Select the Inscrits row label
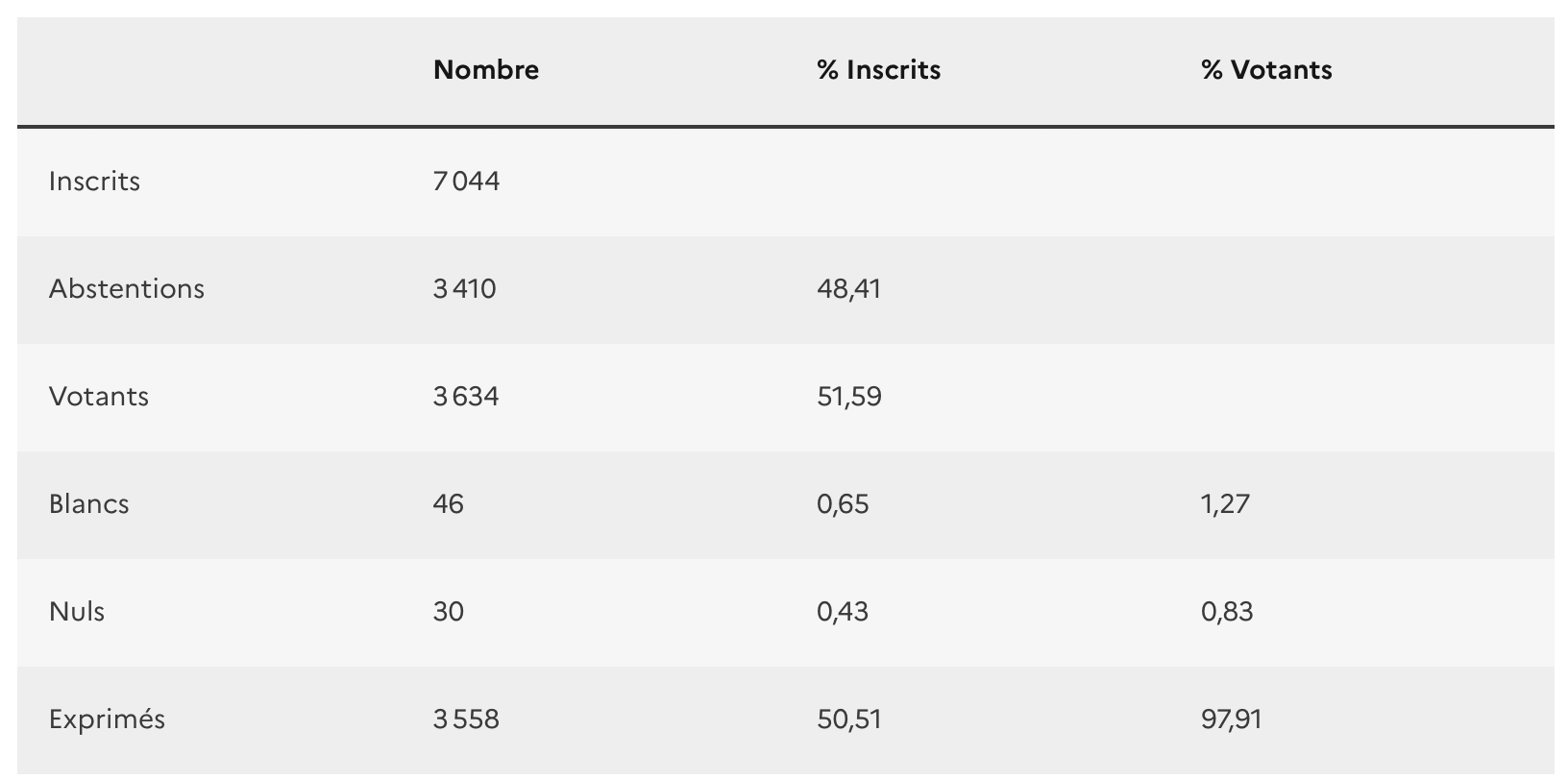Image resolution: width=1568 pixels, height=780 pixels. 94,182
